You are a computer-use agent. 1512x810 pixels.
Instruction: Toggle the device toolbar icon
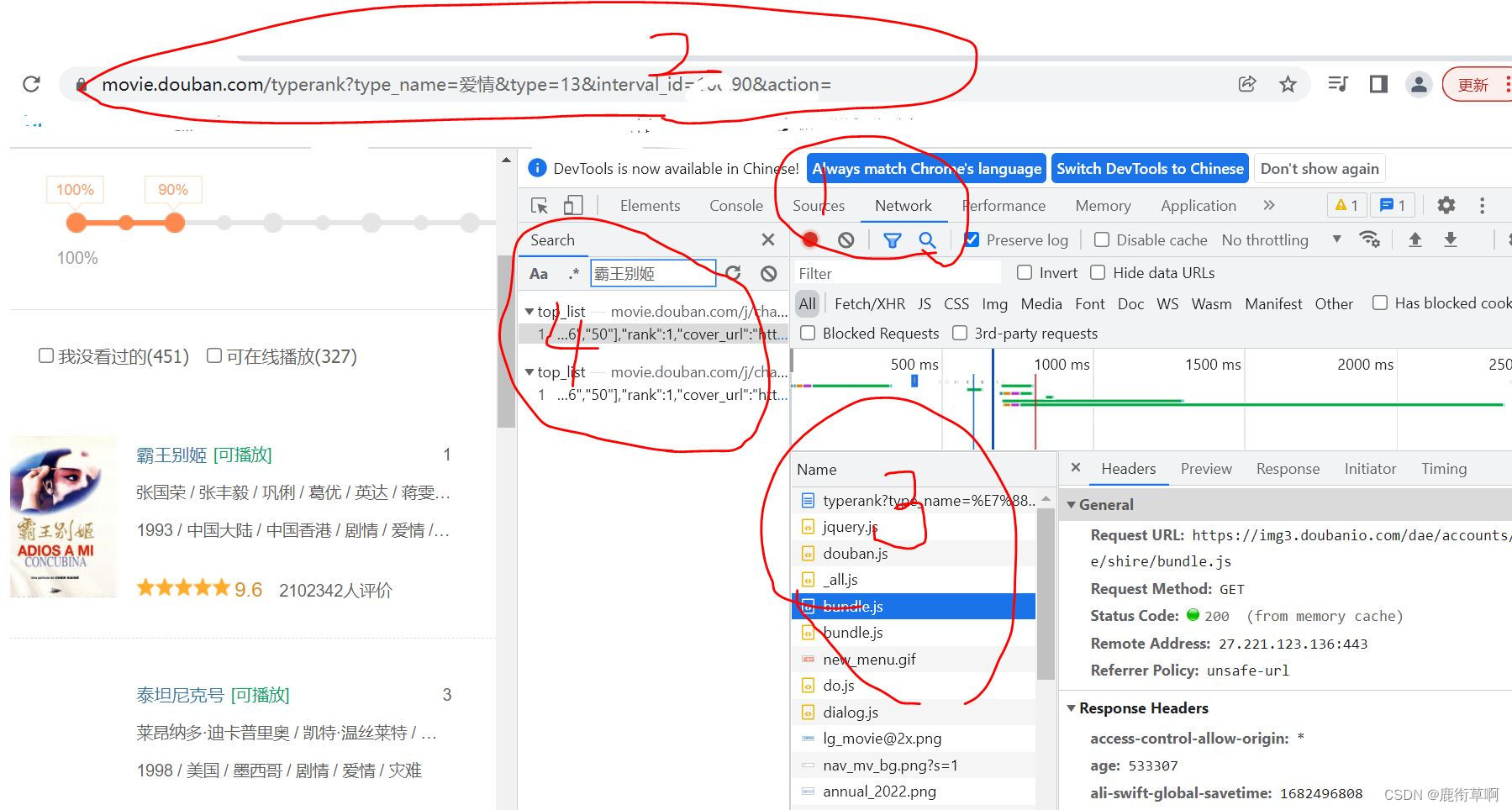click(573, 206)
